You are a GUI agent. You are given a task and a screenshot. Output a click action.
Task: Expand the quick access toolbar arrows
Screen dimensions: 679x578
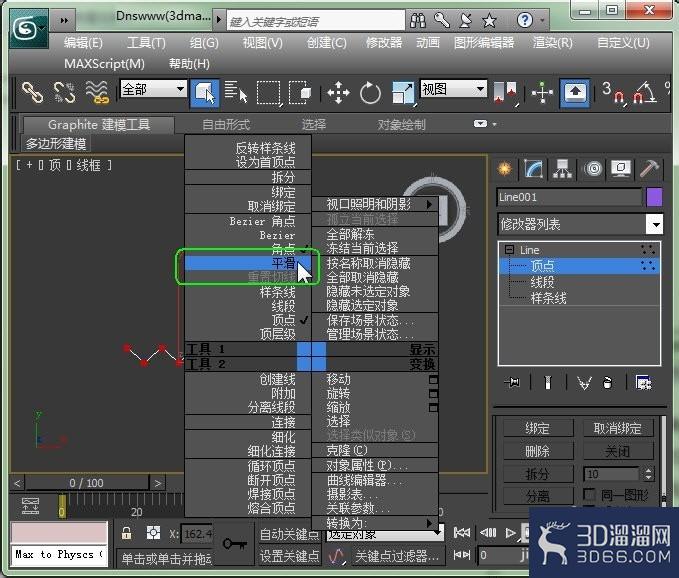pyautogui.click(x=64, y=20)
